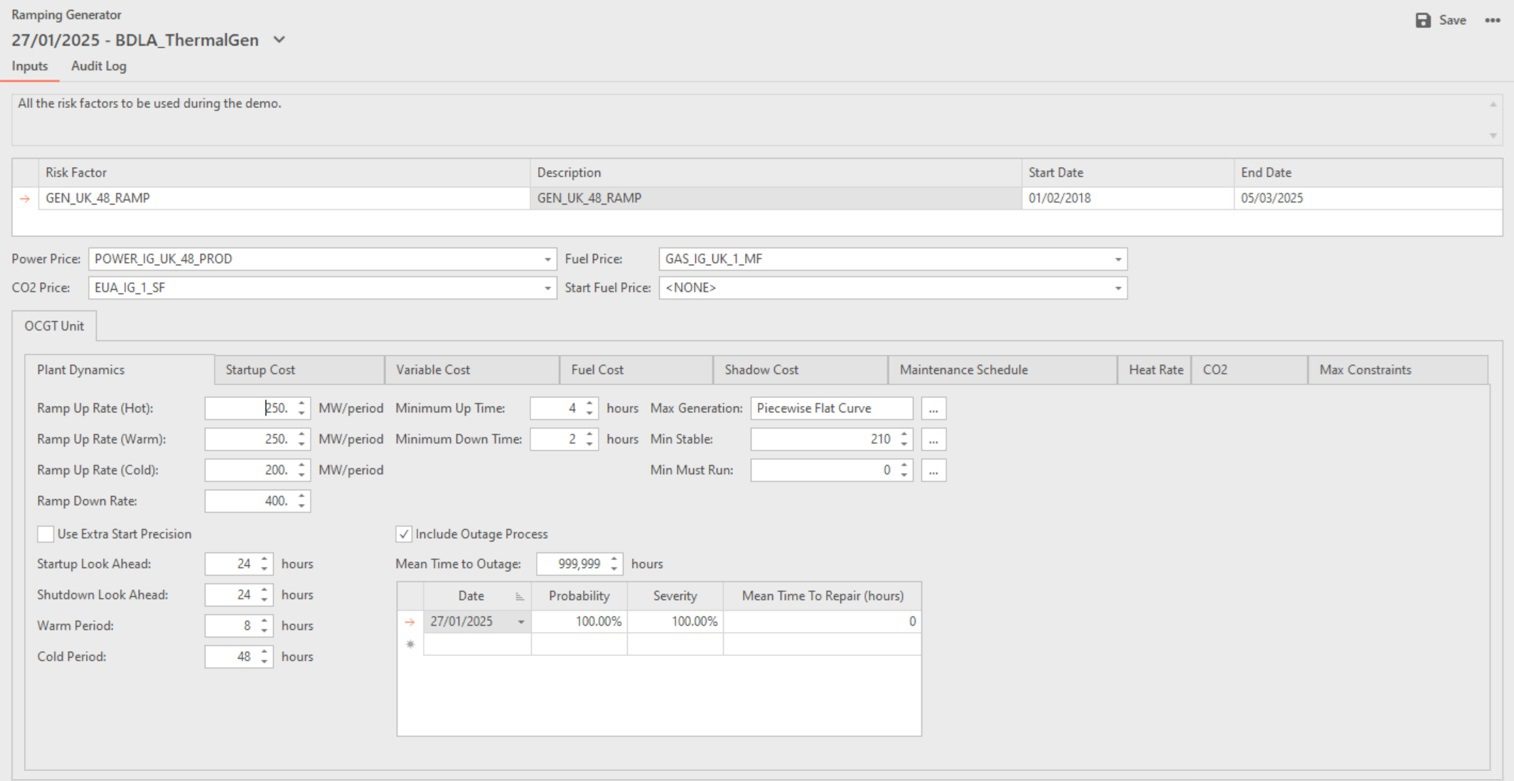1514x781 pixels.
Task: Click the 100.00% Severity cell
Action: coord(675,622)
